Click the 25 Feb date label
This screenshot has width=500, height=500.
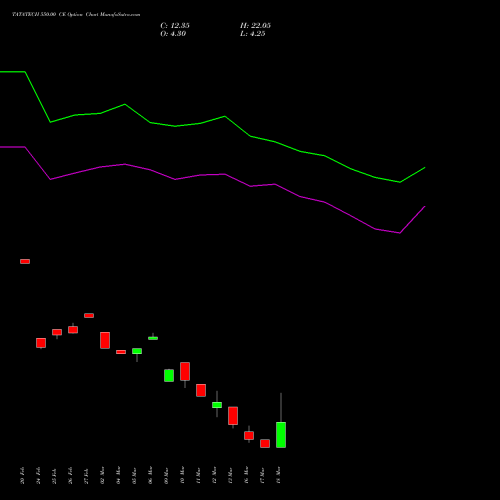click(x=54, y=476)
